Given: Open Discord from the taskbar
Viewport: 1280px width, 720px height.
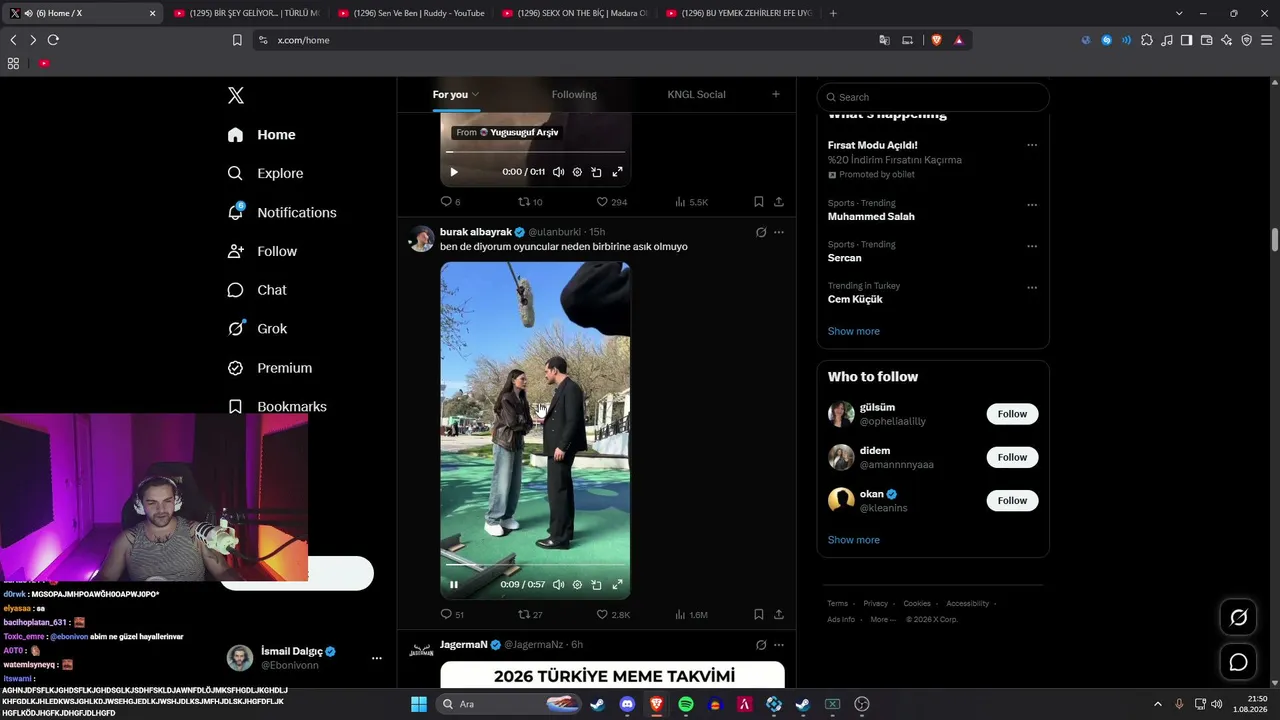Looking at the screenshot, I should pyautogui.click(x=627, y=704).
